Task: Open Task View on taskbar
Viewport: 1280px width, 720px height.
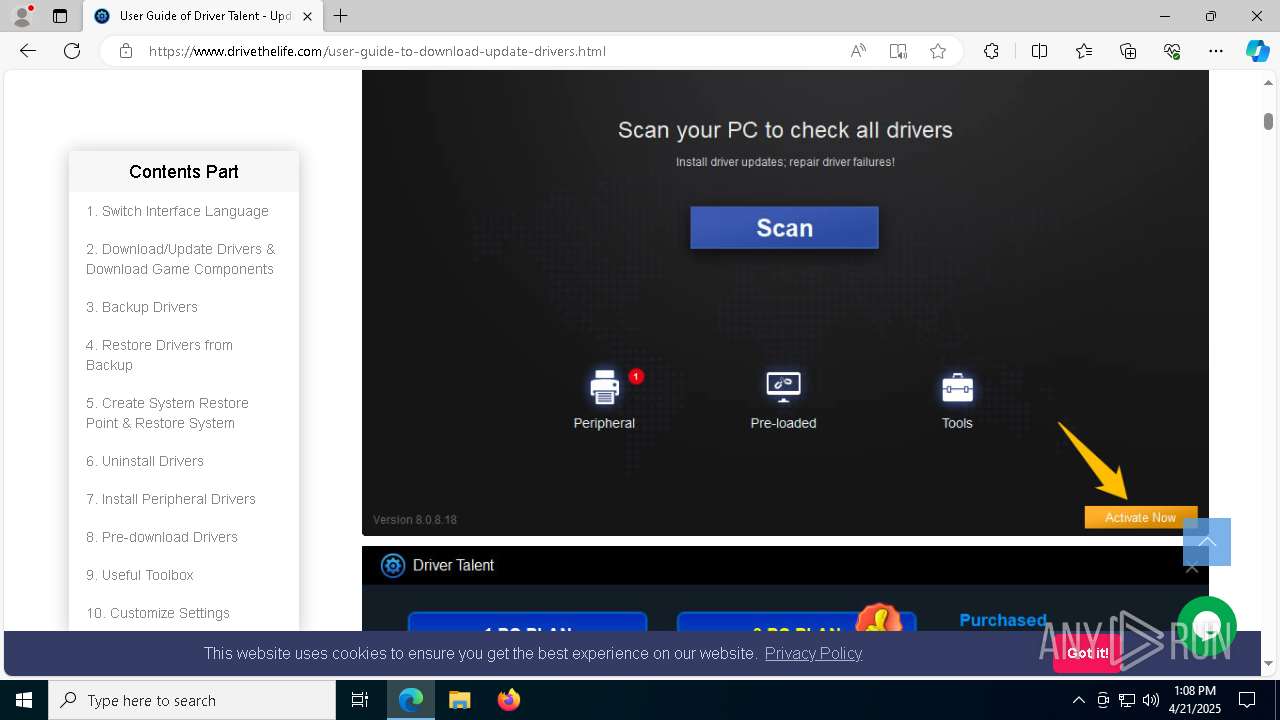Action: [x=360, y=700]
